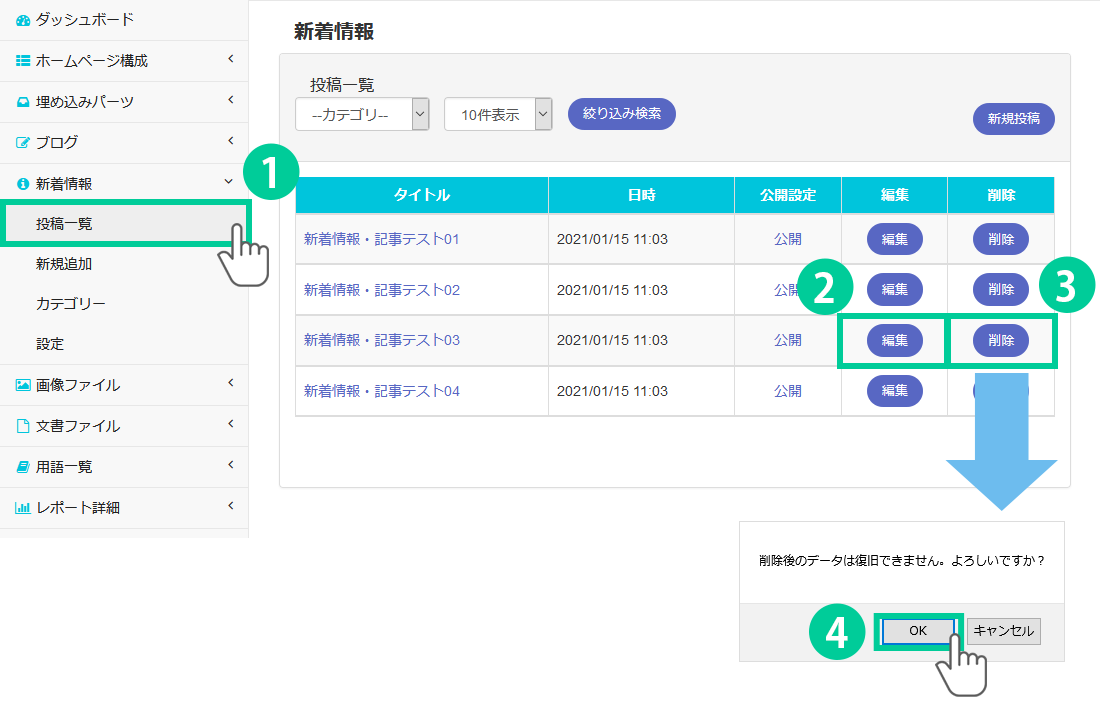Open the カテゴリー filter dropdown
The height and width of the screenshot is (703, 1100).
pos(362,114)
